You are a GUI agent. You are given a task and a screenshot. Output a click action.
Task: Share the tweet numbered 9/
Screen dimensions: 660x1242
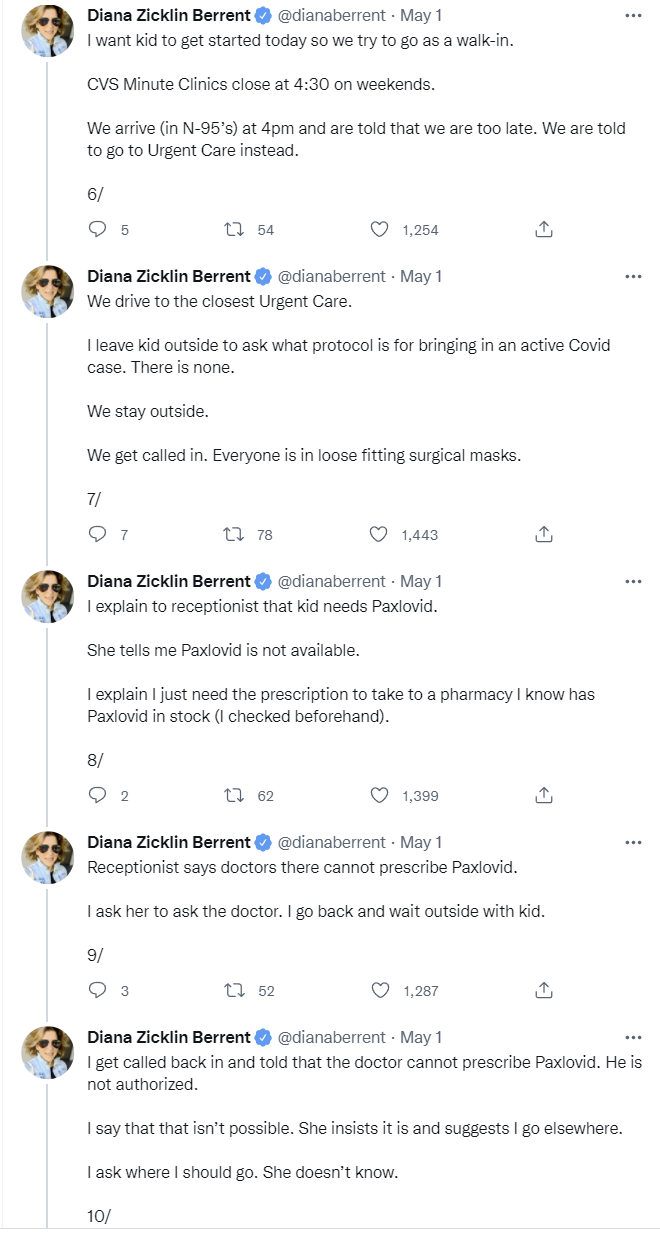coord(544,991)
